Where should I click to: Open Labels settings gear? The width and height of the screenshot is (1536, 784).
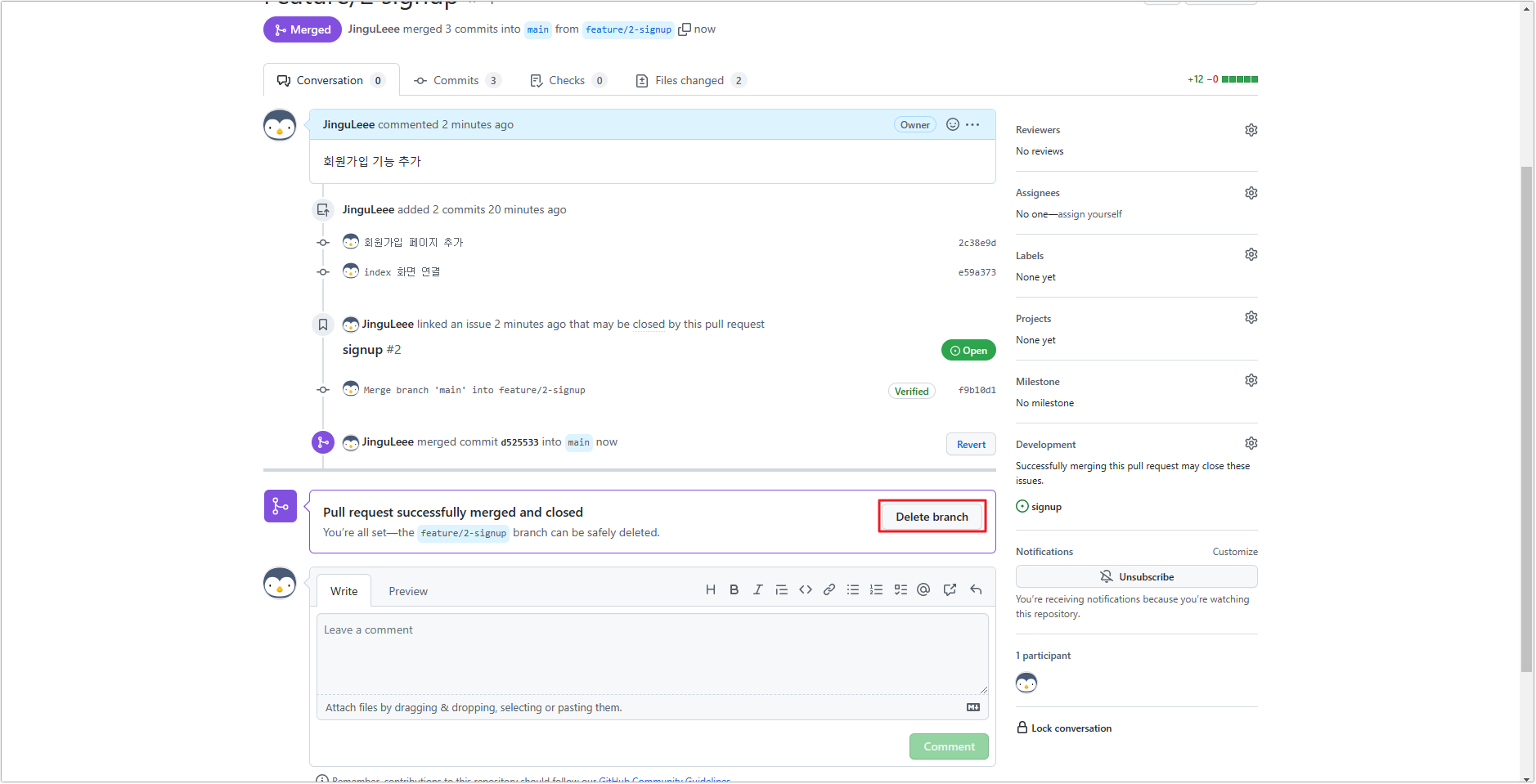(x=1251, y=254)
